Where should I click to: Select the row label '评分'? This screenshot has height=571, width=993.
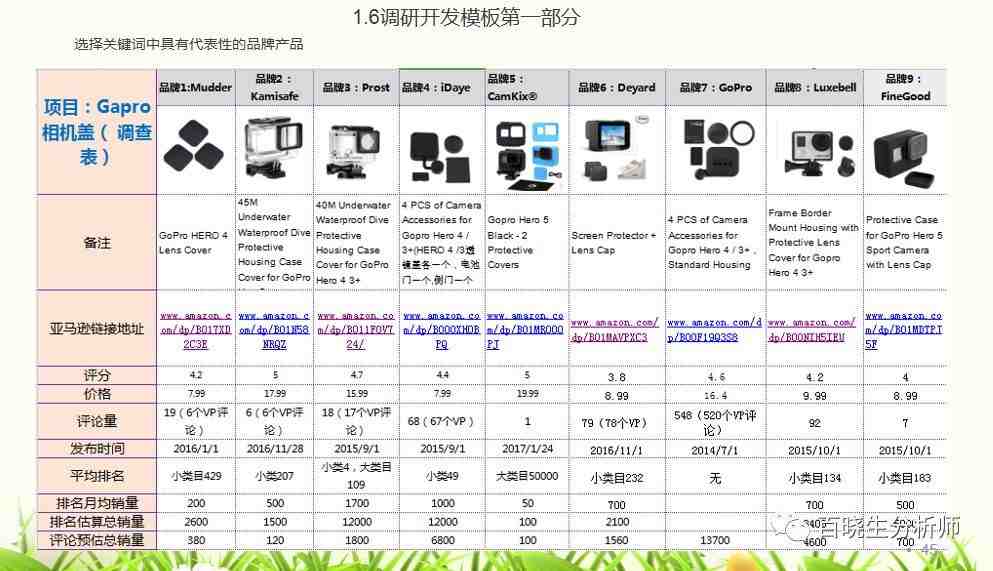pyautogui.click(x=96, y=375)
